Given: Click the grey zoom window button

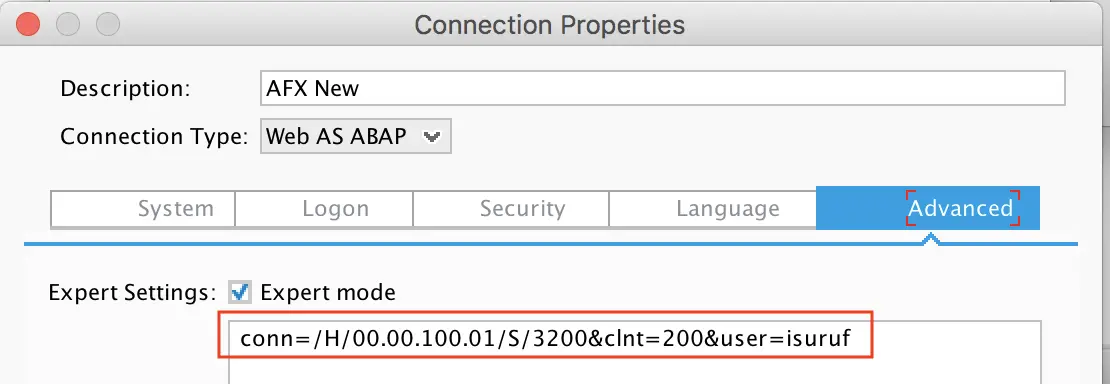Looking at the screenshot, I should click(108, 25).
